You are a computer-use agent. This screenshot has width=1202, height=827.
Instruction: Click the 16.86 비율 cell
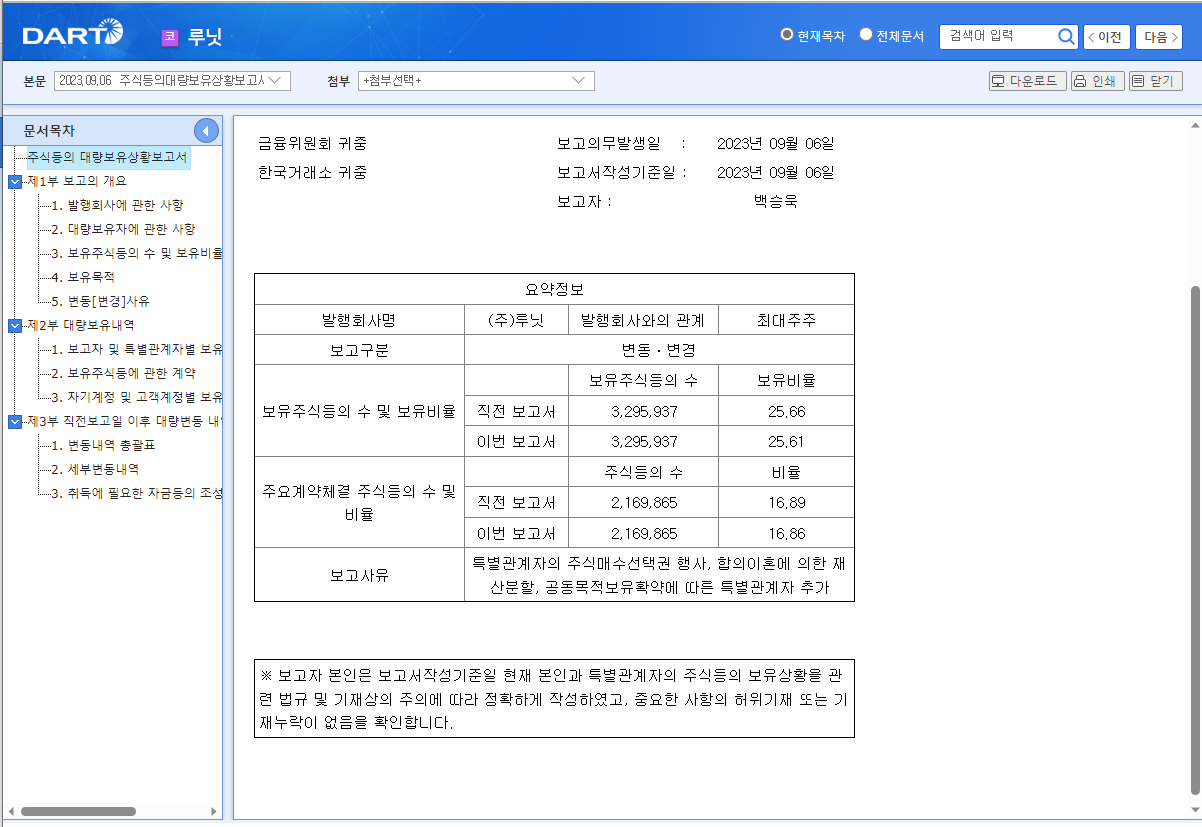tap(786, 533)
